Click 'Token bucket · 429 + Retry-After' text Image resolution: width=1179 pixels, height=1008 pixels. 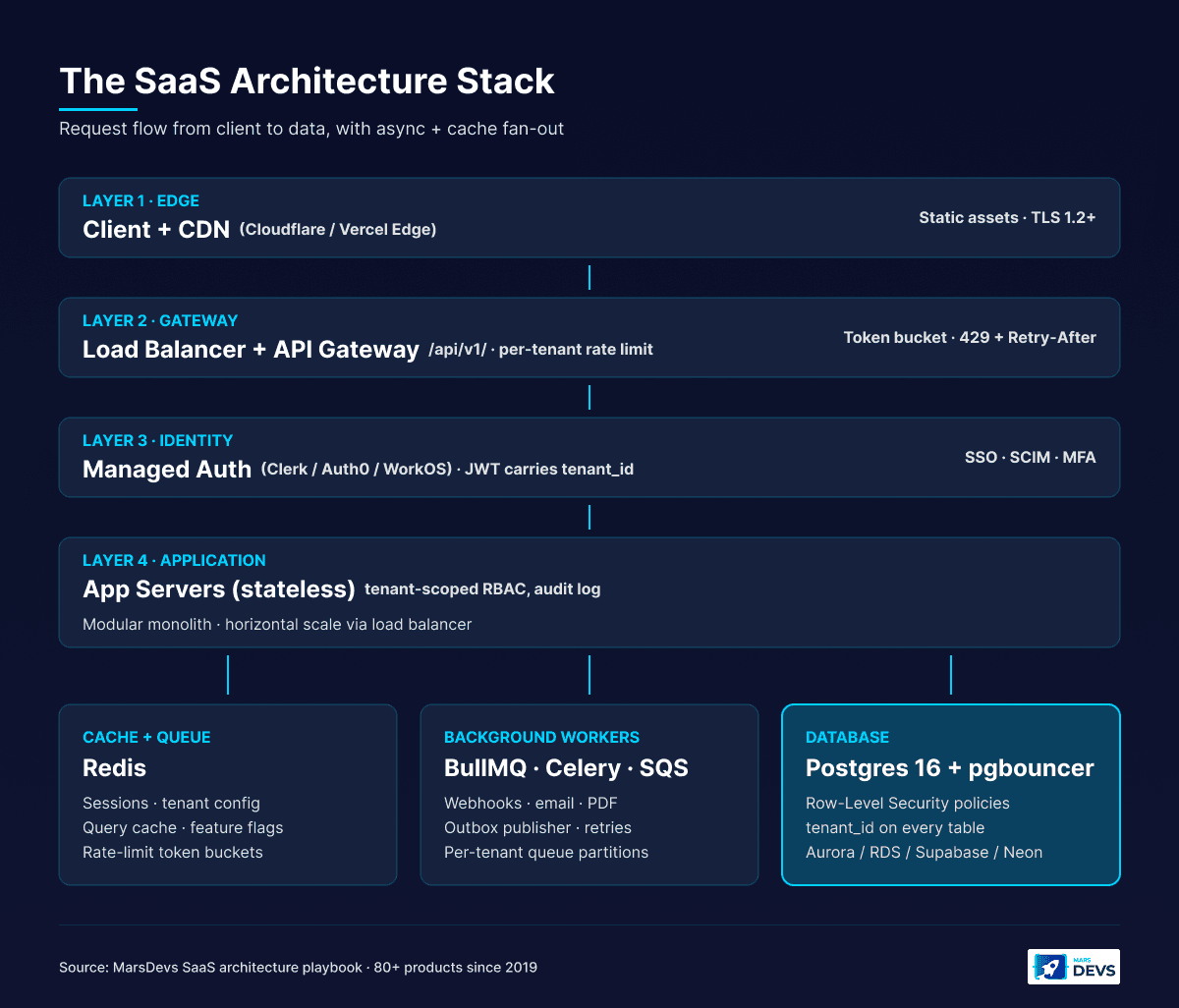(970, 337)
